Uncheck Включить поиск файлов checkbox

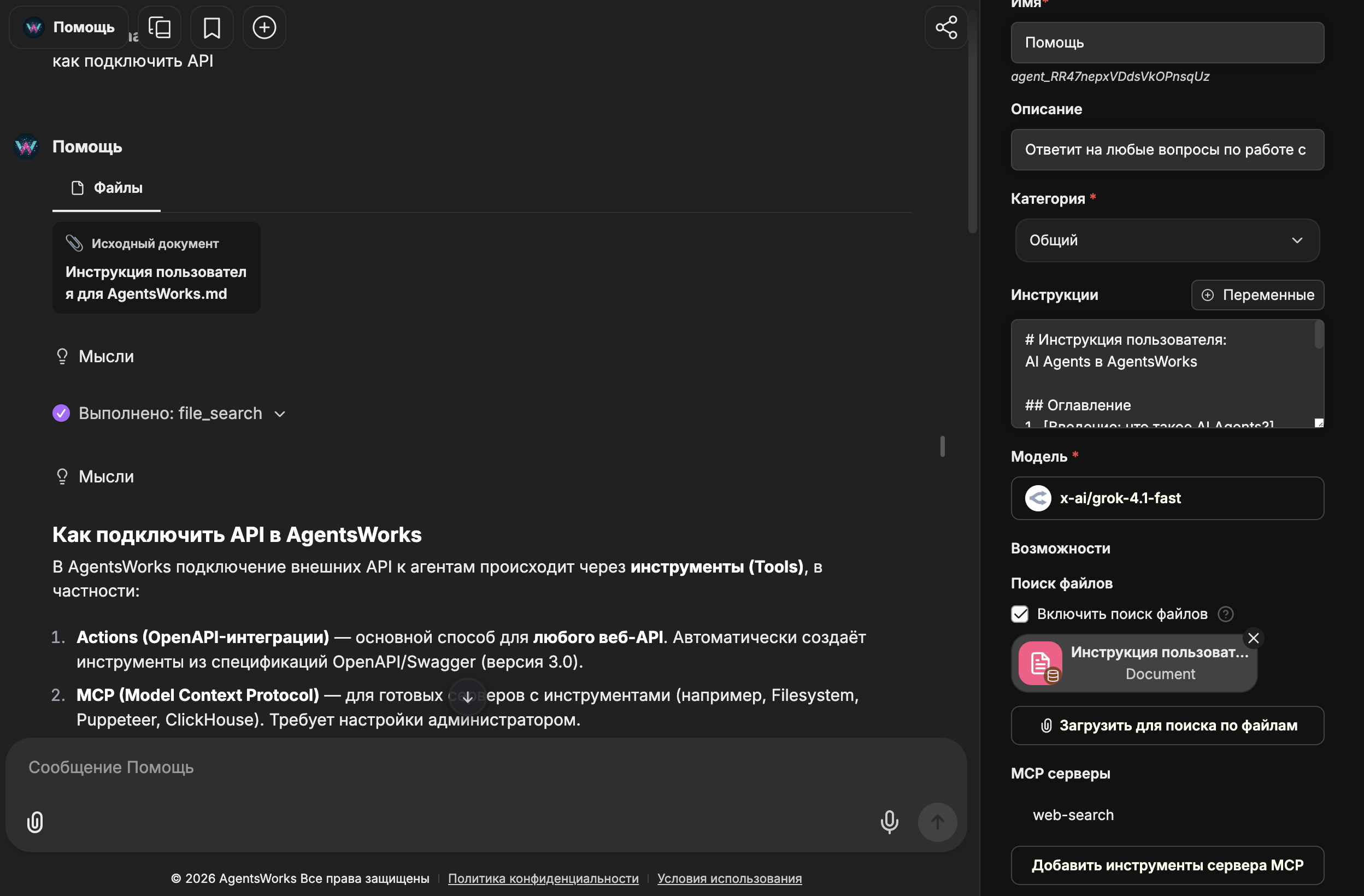tap(1020, 614)
